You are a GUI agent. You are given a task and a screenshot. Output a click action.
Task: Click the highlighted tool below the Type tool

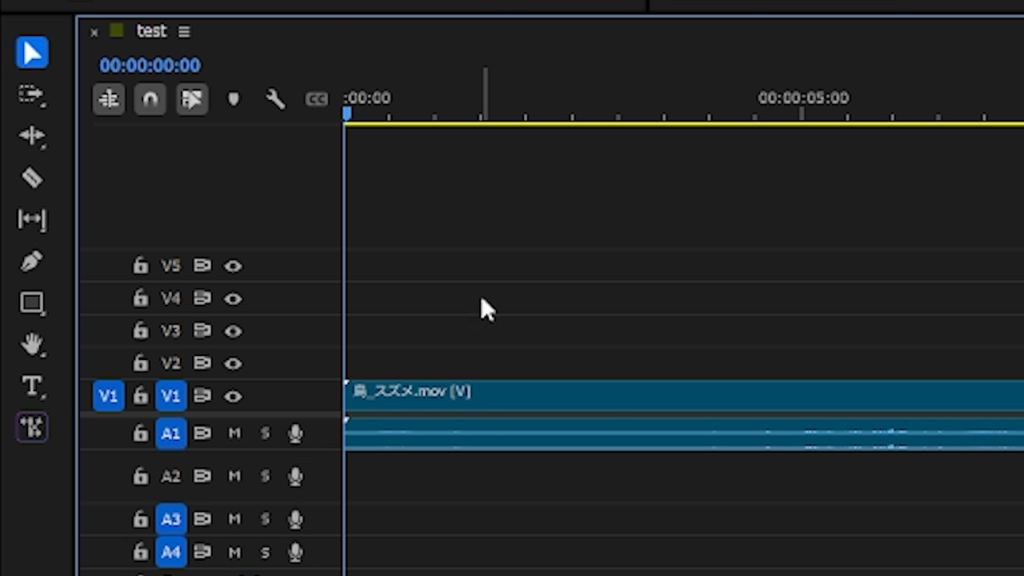(32, 428)
